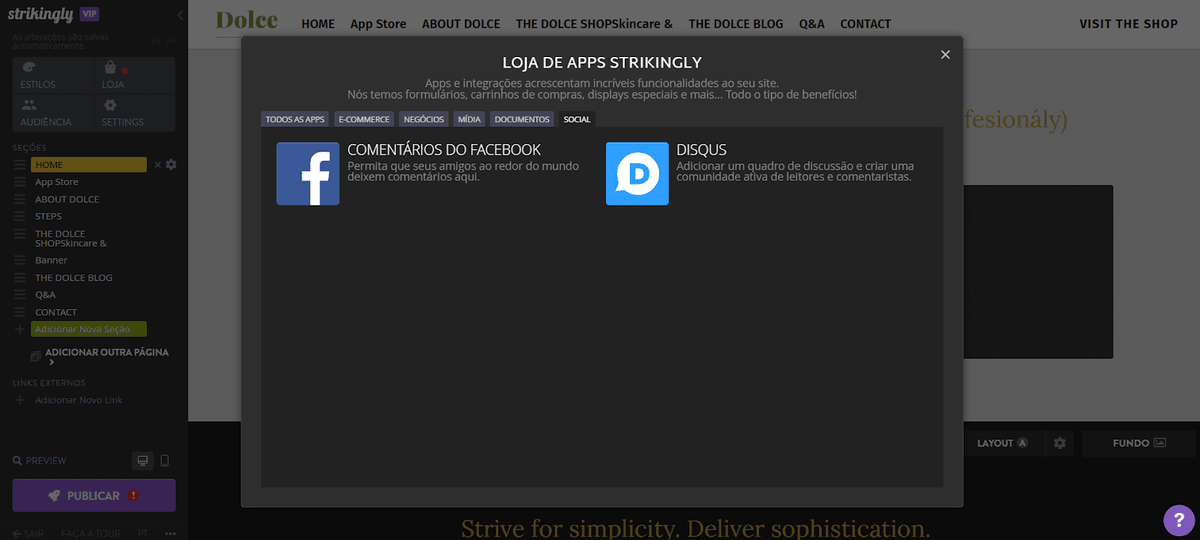Click the STEPS section drag handle icon
1200x540 pixels.
19,216
